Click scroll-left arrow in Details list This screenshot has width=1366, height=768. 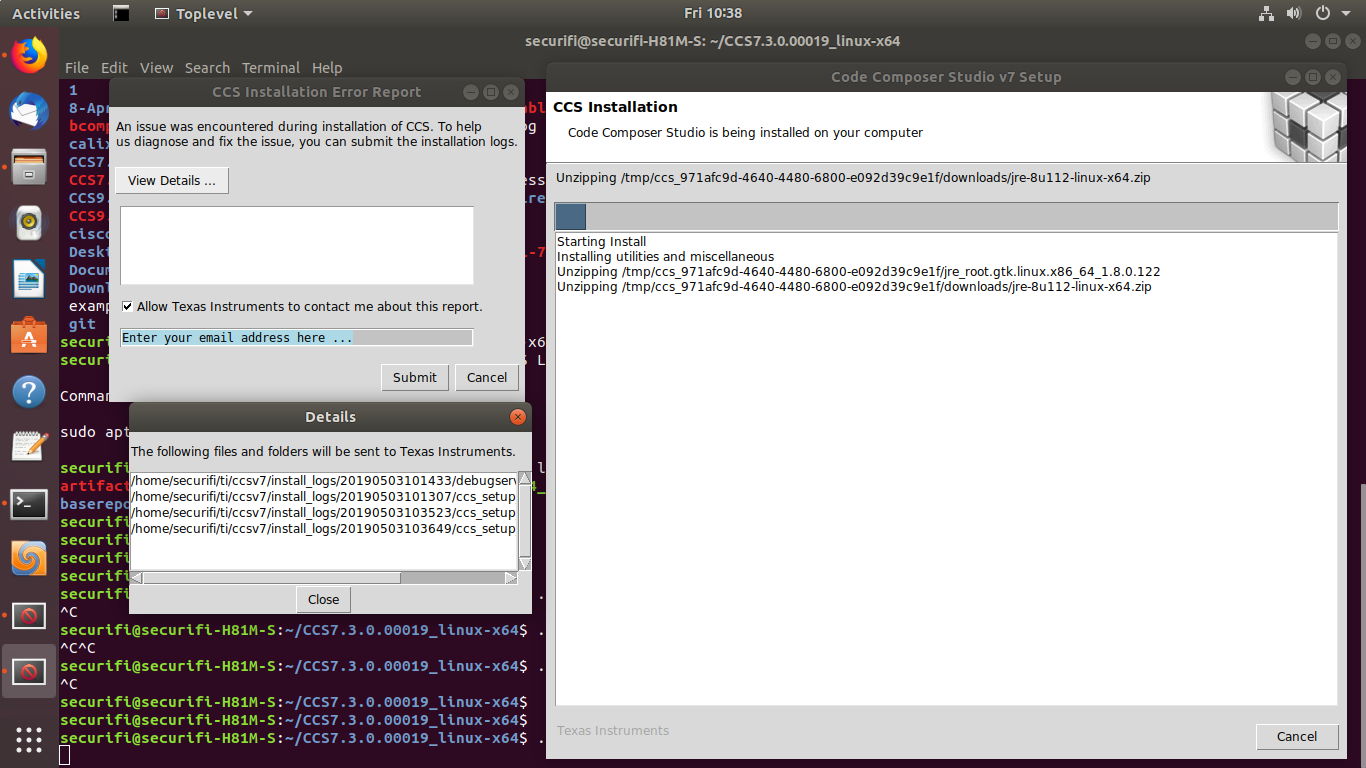[137, 578]
